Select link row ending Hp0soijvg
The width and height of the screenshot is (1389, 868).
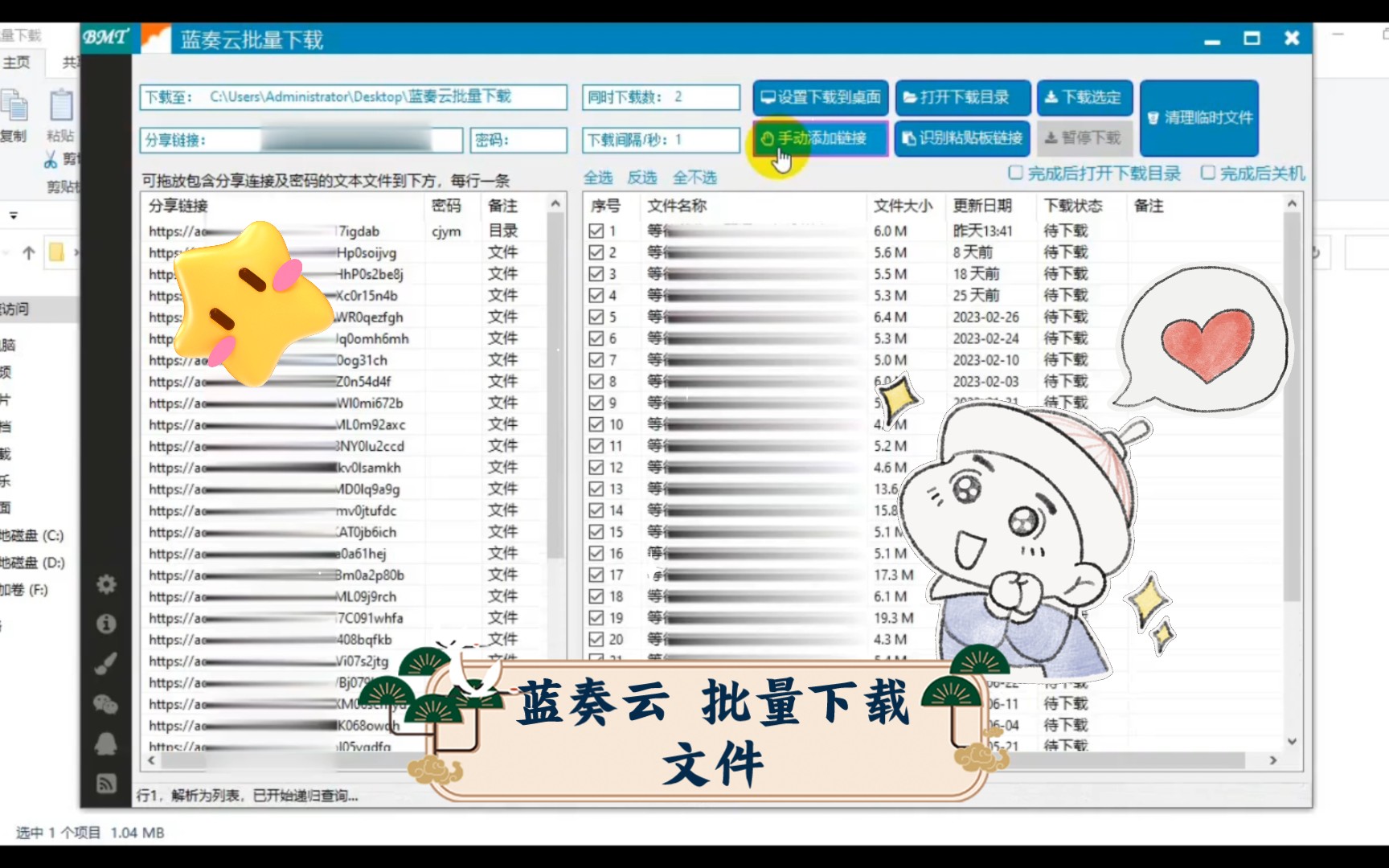(x=346, y=252)
